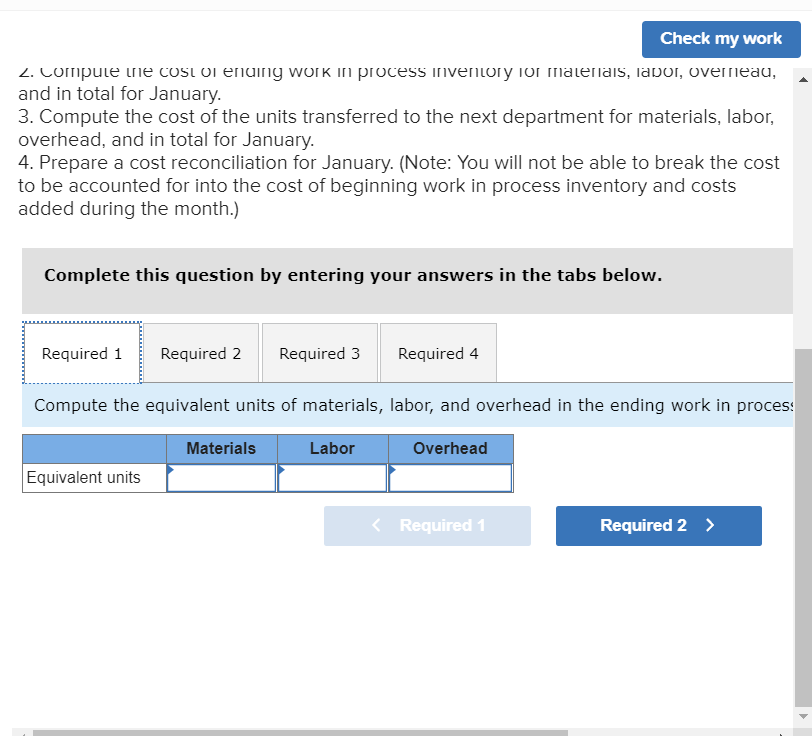812x736 pixels.
Task: Click the Materials column header
Action: tap(222, 449)
